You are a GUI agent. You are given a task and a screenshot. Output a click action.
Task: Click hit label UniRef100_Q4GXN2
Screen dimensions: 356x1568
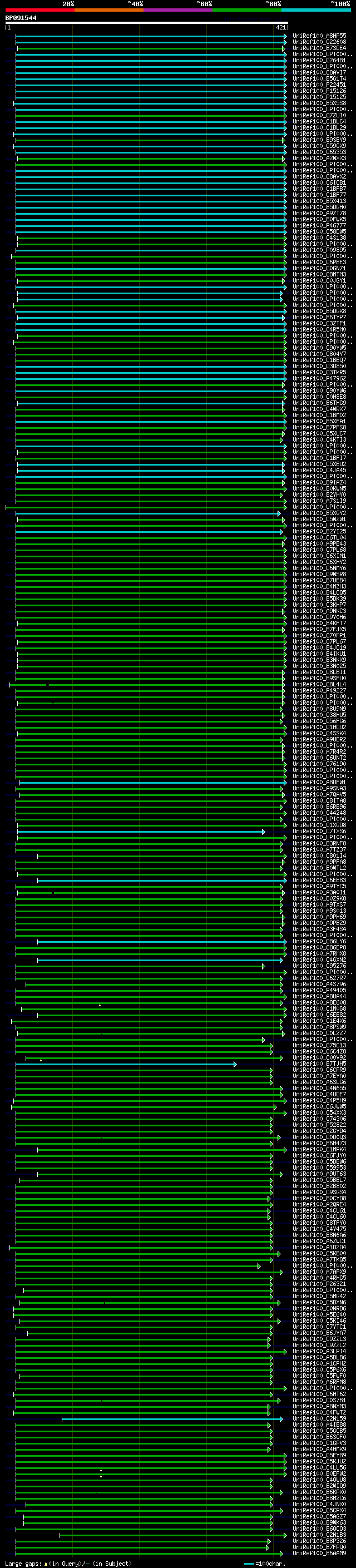click(x=319, y=960)
